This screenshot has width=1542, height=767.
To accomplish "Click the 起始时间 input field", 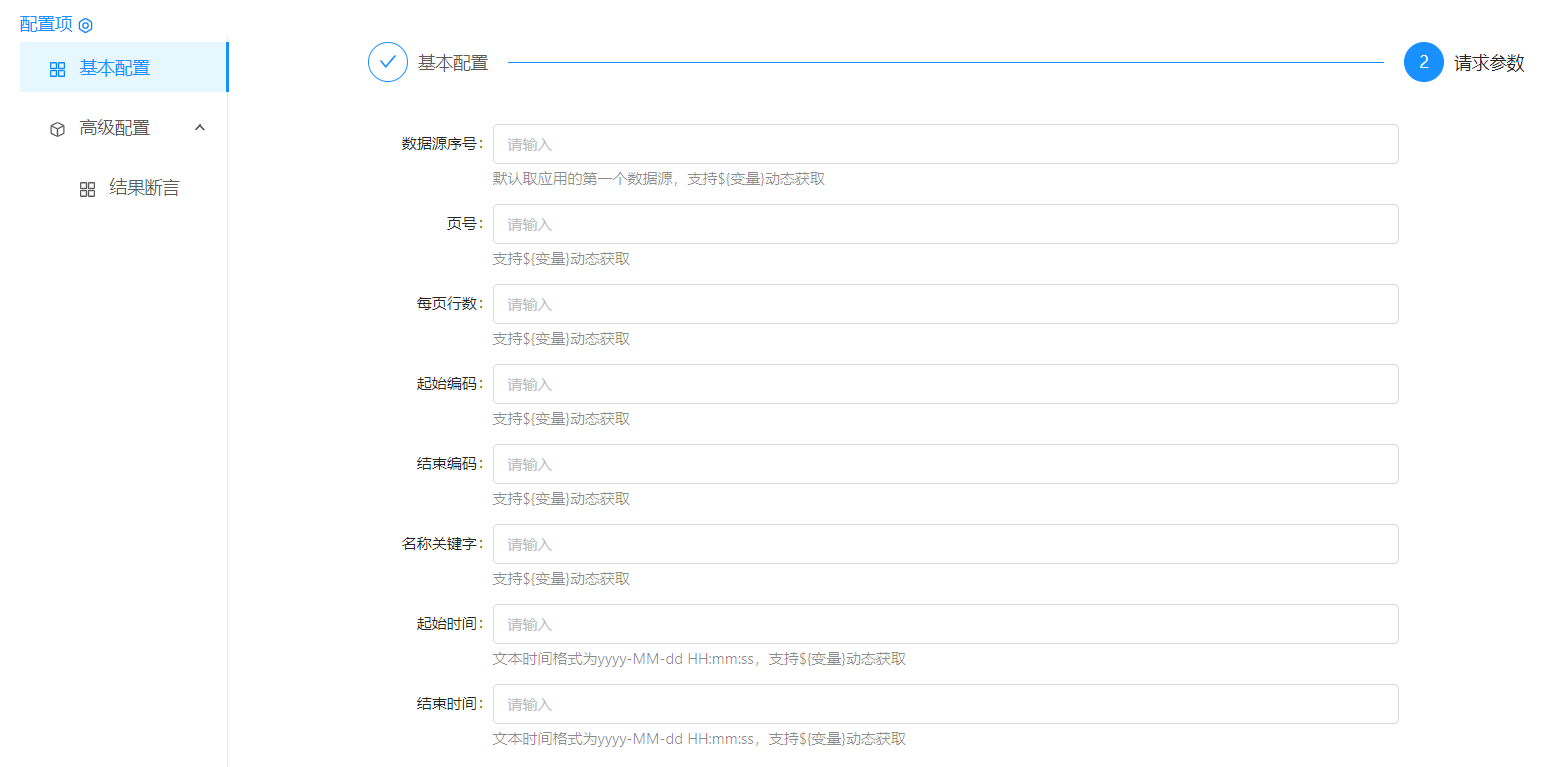I will 945,624.
